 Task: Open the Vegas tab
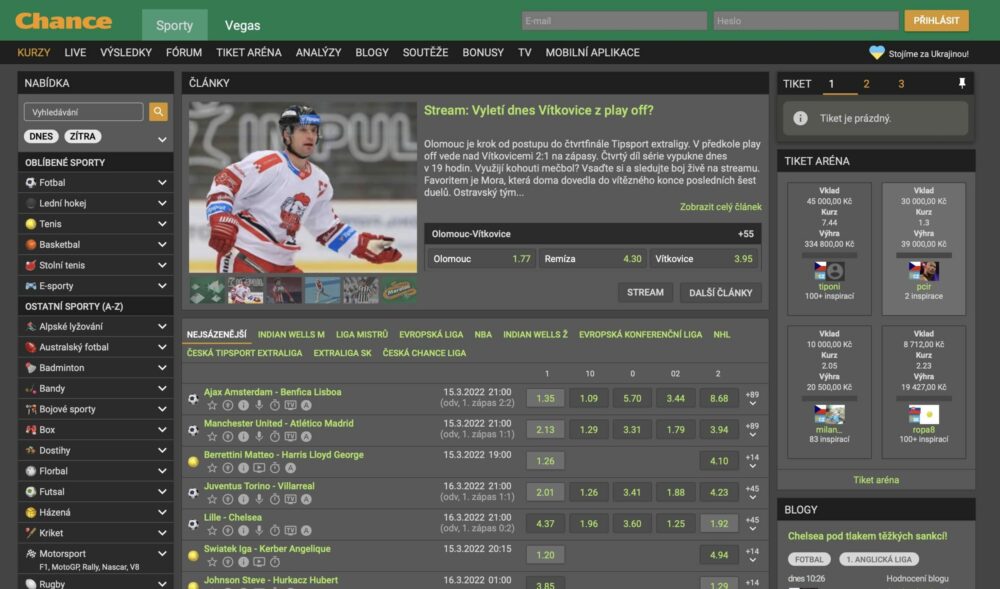[x=242, y=25]
